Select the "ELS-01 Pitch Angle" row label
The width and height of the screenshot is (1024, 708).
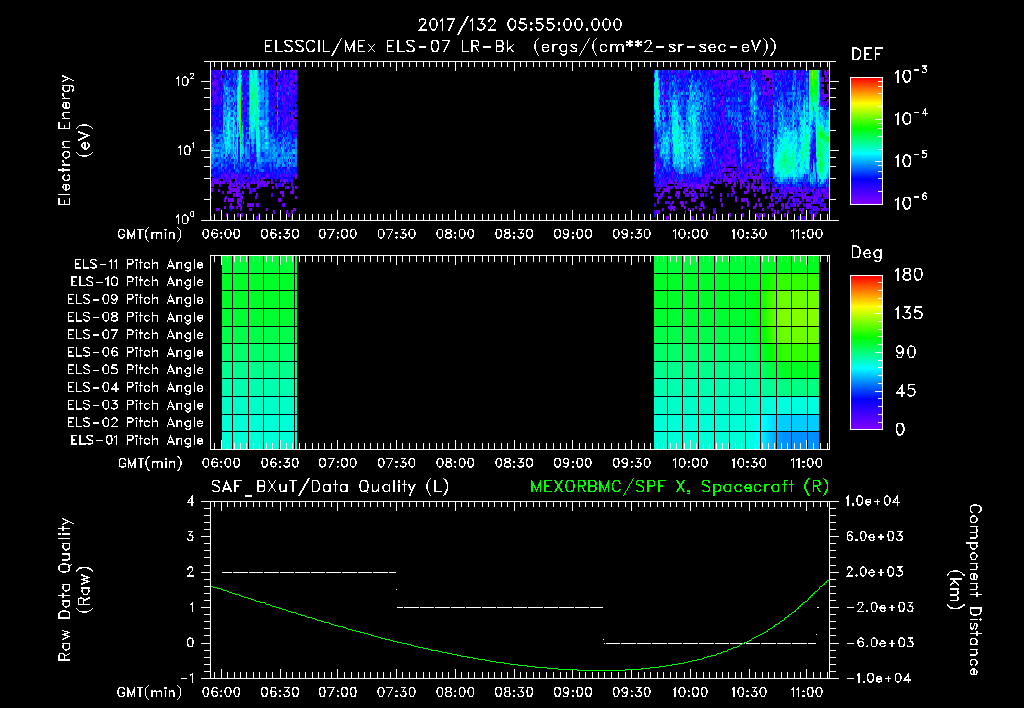[x=137, y=441]
